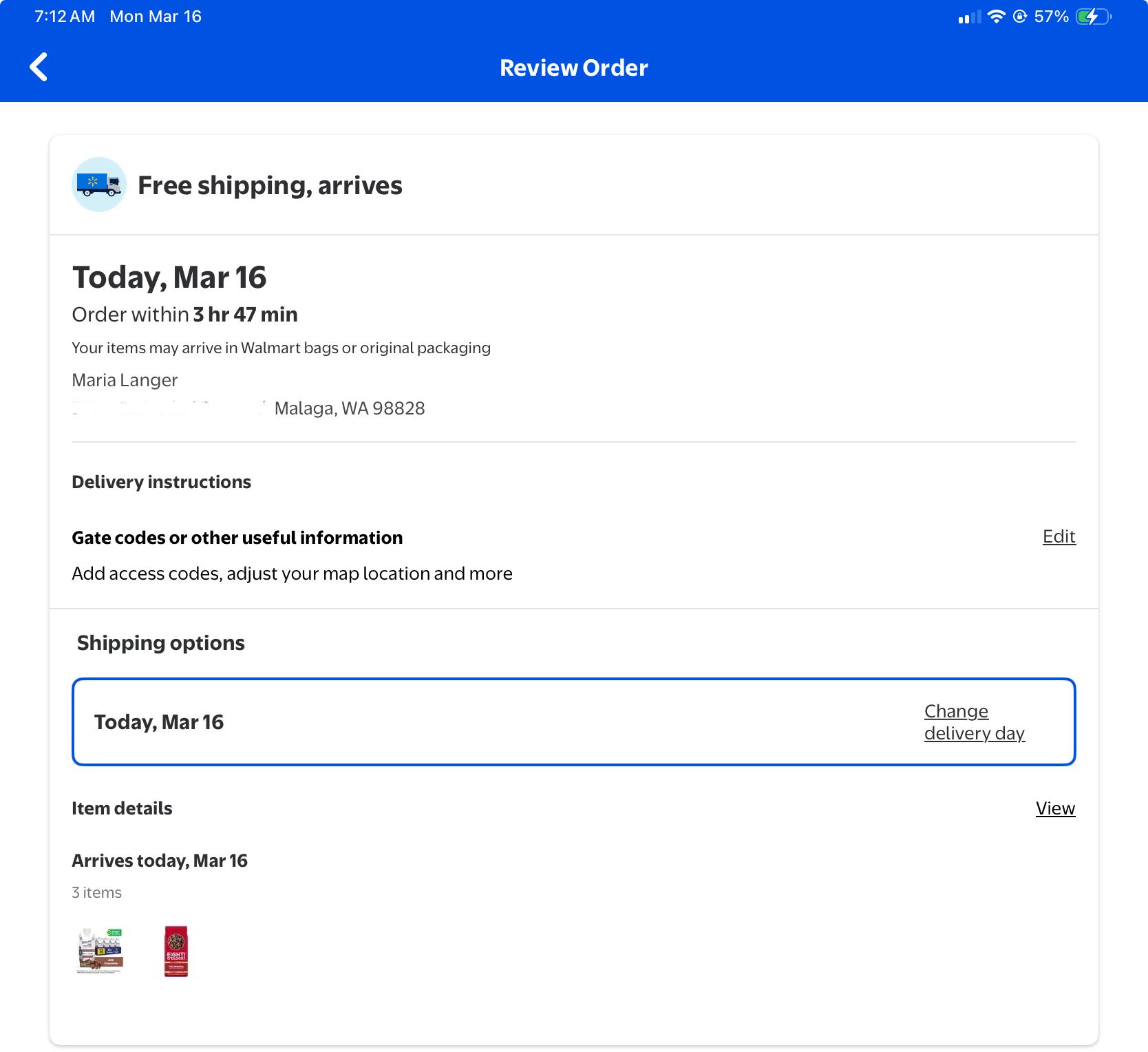Tap the status bar clock time
The image size is (1148, 1052).
pyautogui.click(x=65, y=17)
